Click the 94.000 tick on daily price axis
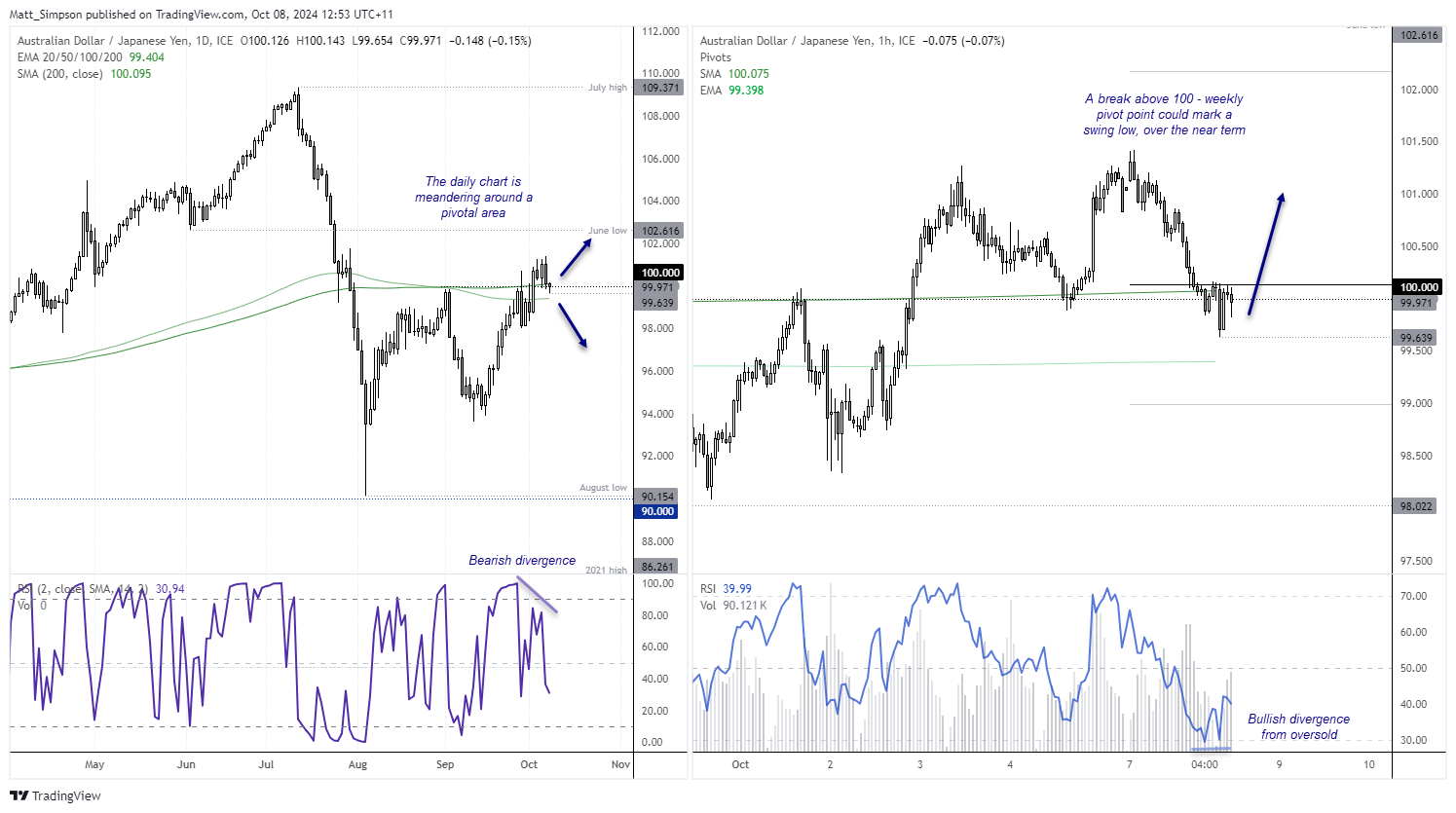 pyautogui.click(x=659, y=414)
